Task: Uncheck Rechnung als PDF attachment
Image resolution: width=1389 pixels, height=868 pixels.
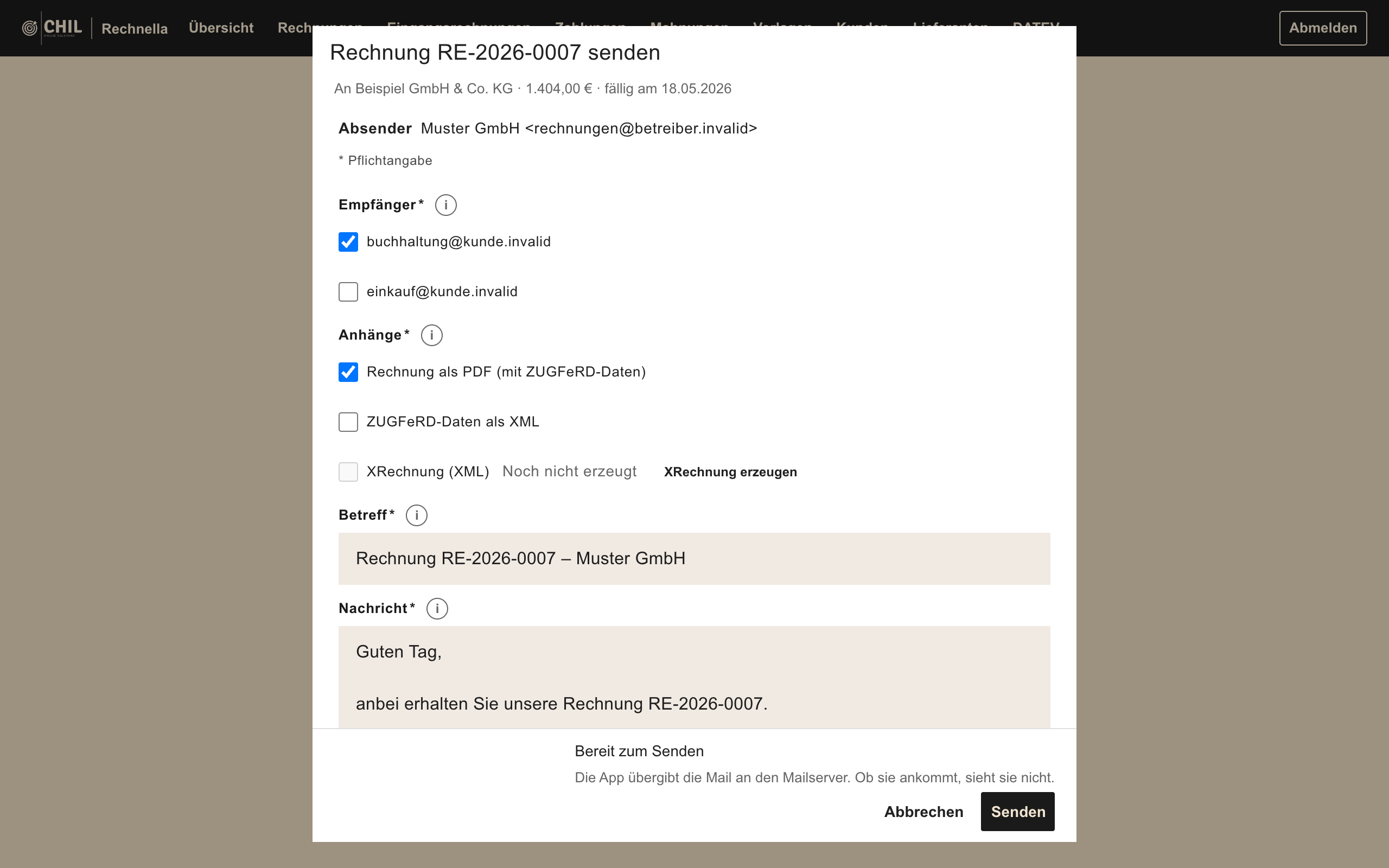Action: tap(348, 372)
